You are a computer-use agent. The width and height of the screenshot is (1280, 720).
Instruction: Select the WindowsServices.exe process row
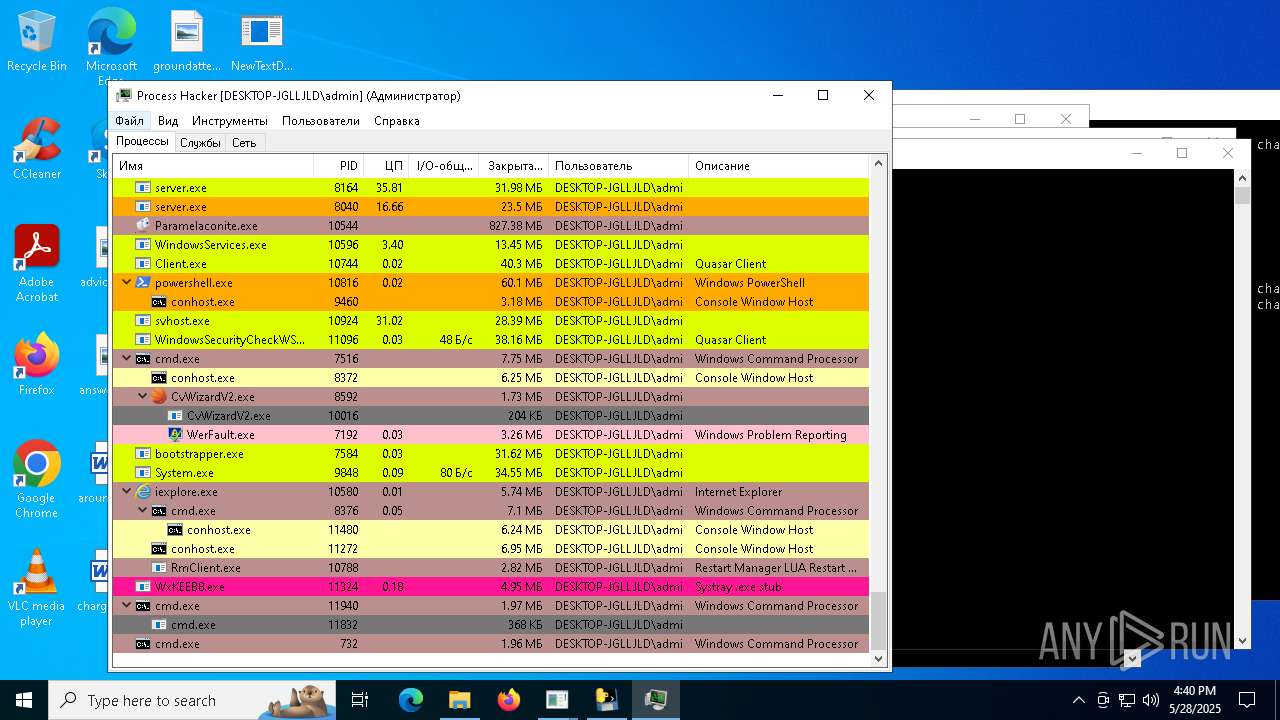pos(491,245)
